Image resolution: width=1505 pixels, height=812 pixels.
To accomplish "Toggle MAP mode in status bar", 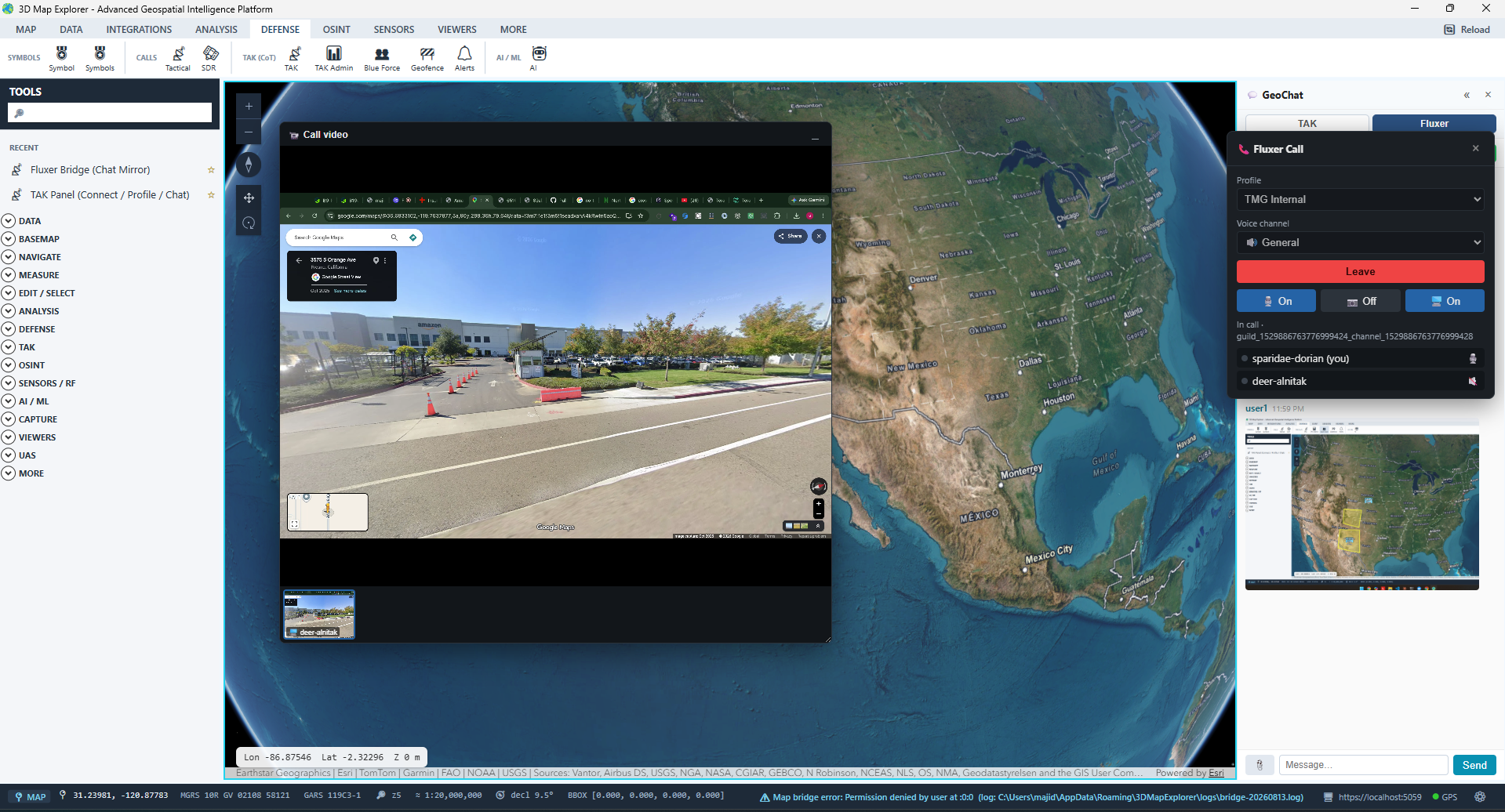I will (31, 797).
